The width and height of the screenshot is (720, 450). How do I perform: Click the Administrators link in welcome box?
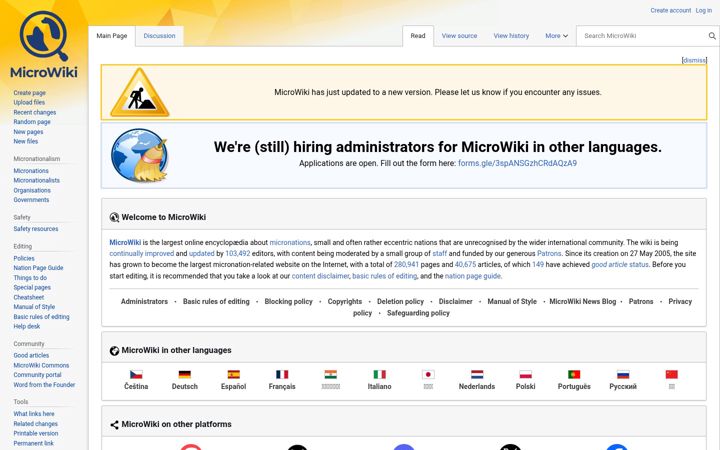click(x=144, y=302)
